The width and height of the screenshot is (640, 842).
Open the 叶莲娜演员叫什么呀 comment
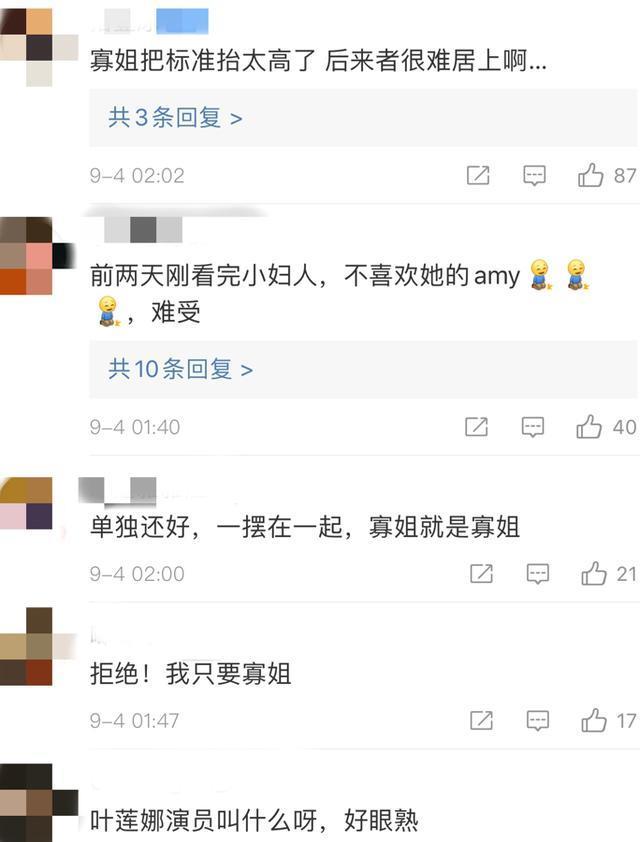(253, 821)
